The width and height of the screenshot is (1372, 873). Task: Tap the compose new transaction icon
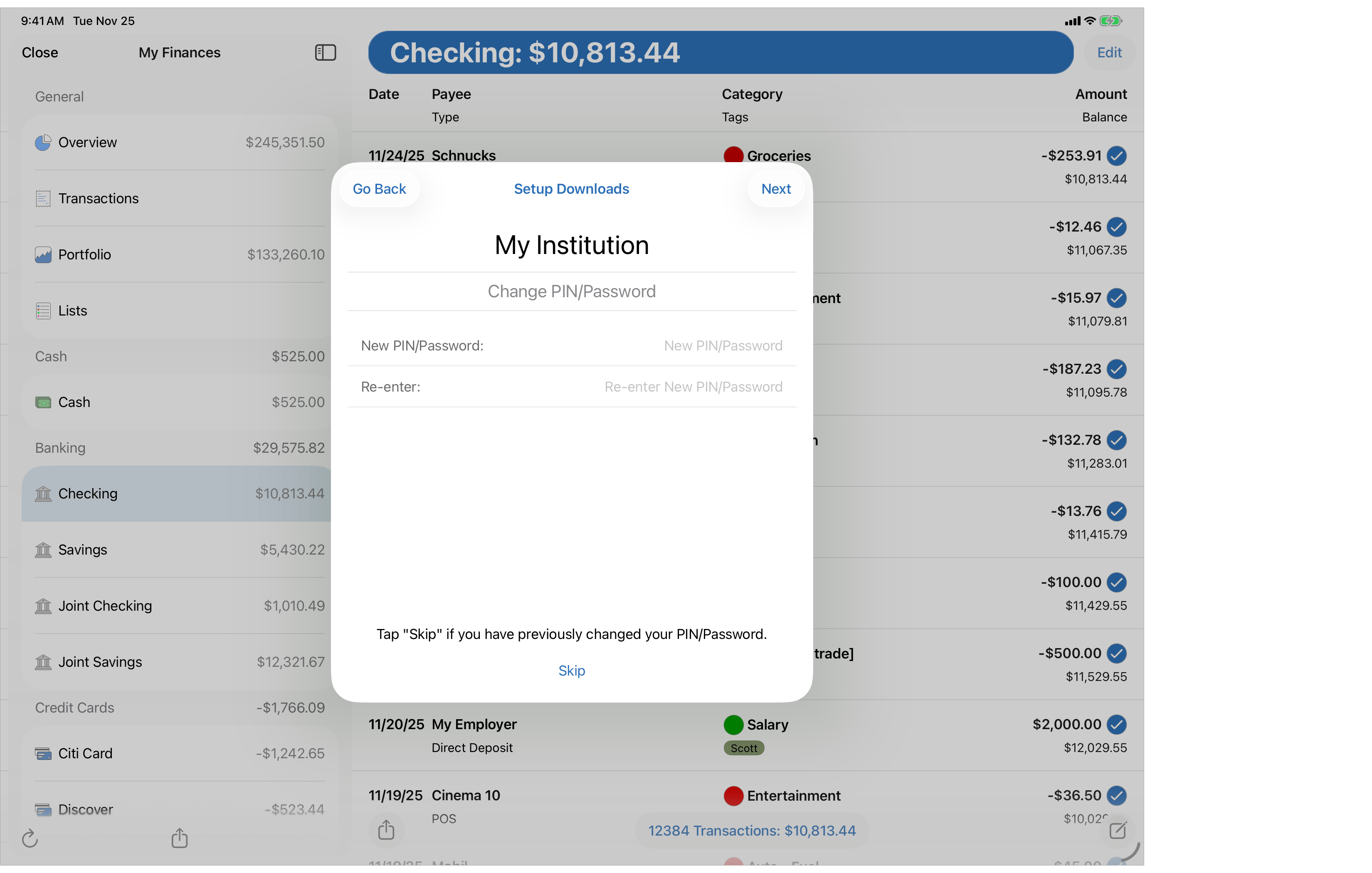point(1117,830)
